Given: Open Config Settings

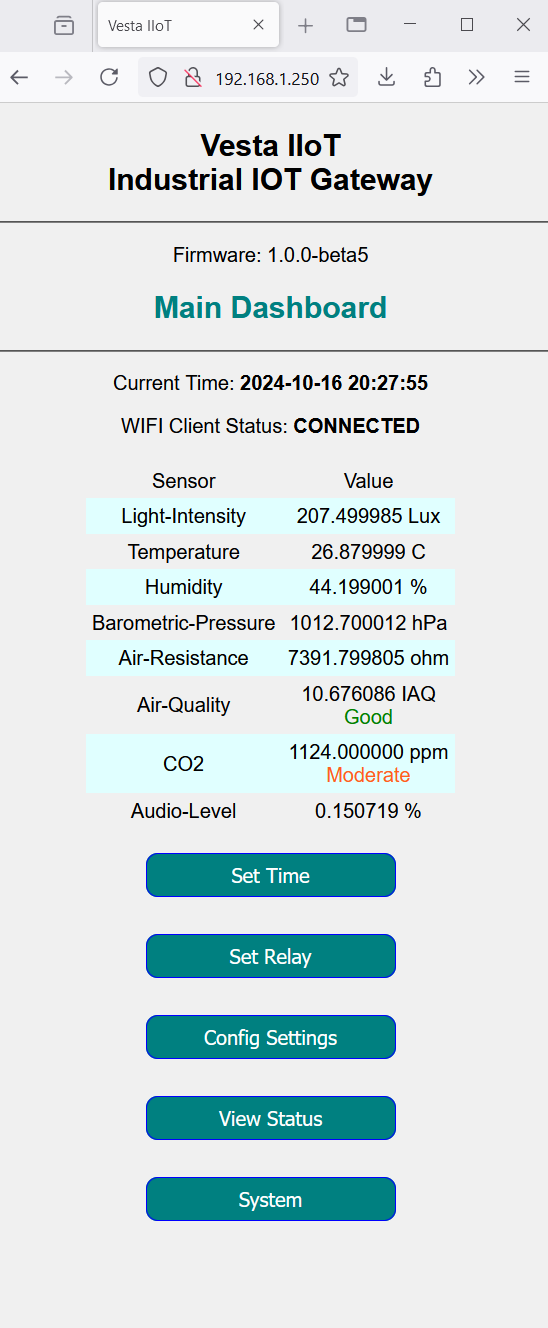Looking at the screenshot, I should point(271,1037).
